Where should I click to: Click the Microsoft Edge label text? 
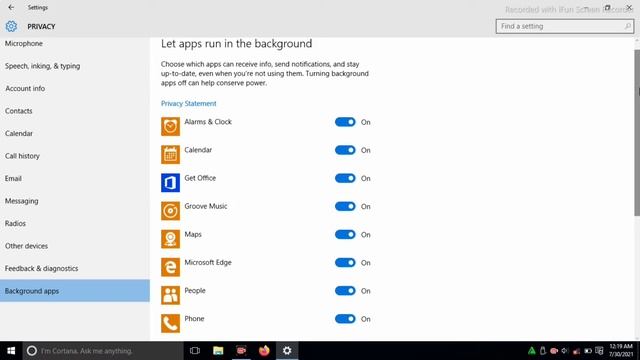click(x=208, y=262)
